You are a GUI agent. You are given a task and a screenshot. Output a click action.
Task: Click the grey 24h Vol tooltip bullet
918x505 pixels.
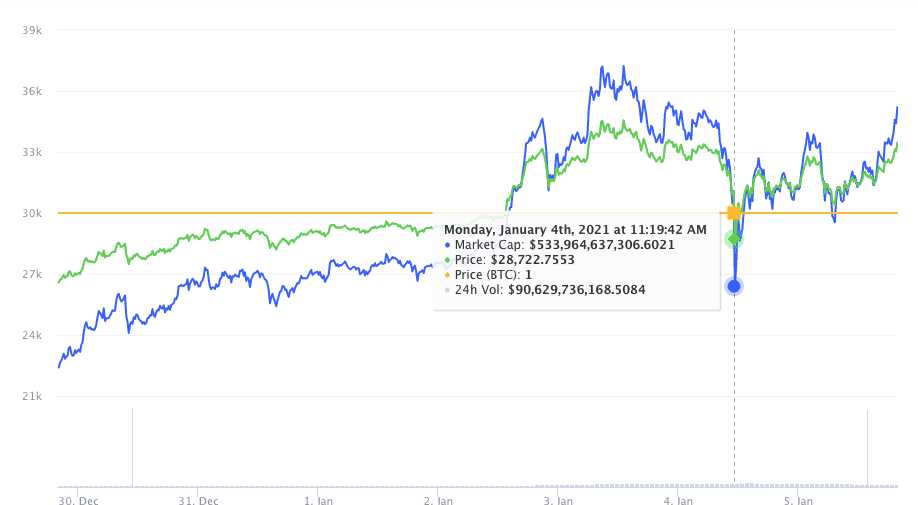pos(448,290)
